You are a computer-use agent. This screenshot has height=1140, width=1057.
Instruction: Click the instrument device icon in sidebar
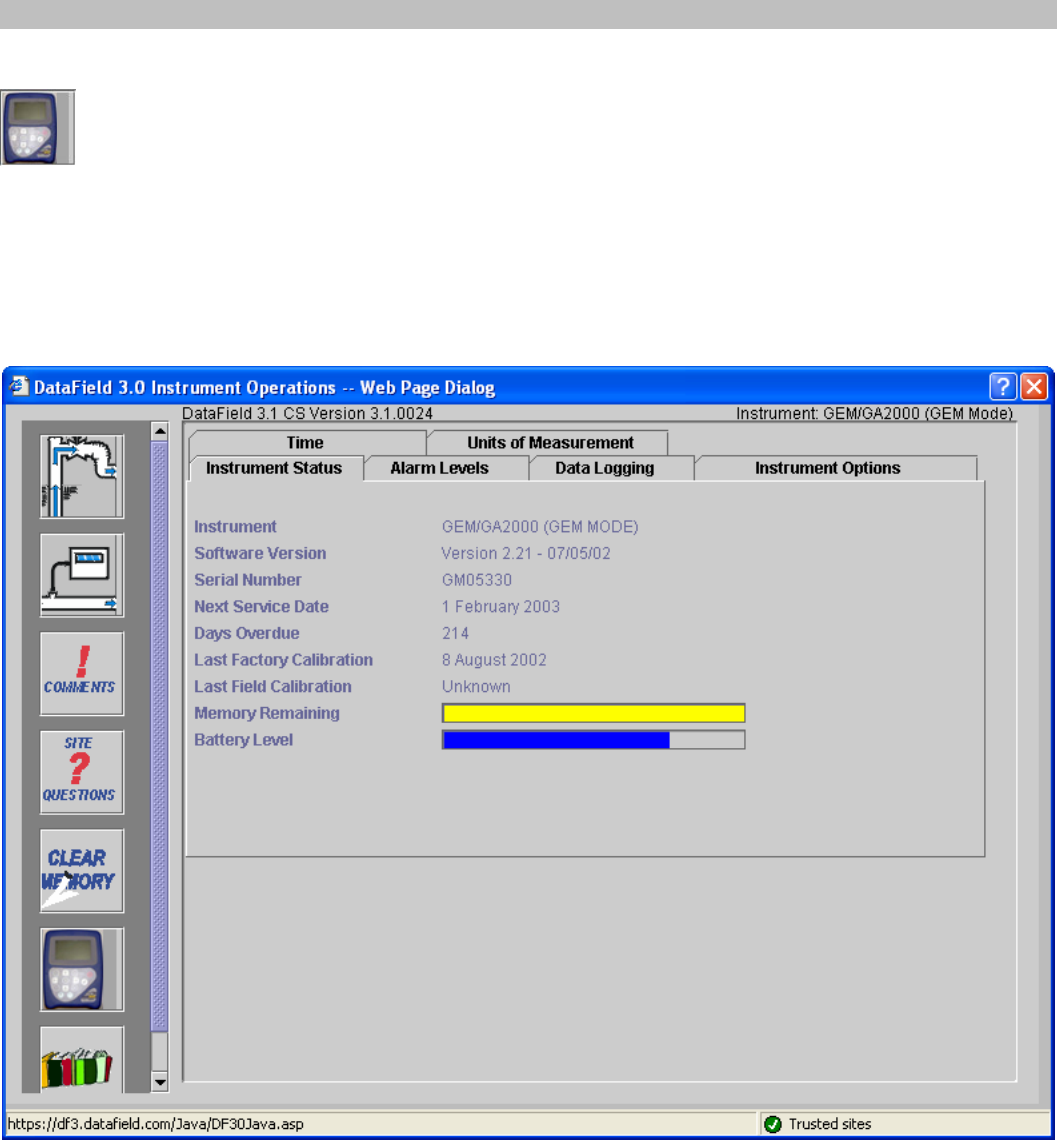click(x=81, y=969)
